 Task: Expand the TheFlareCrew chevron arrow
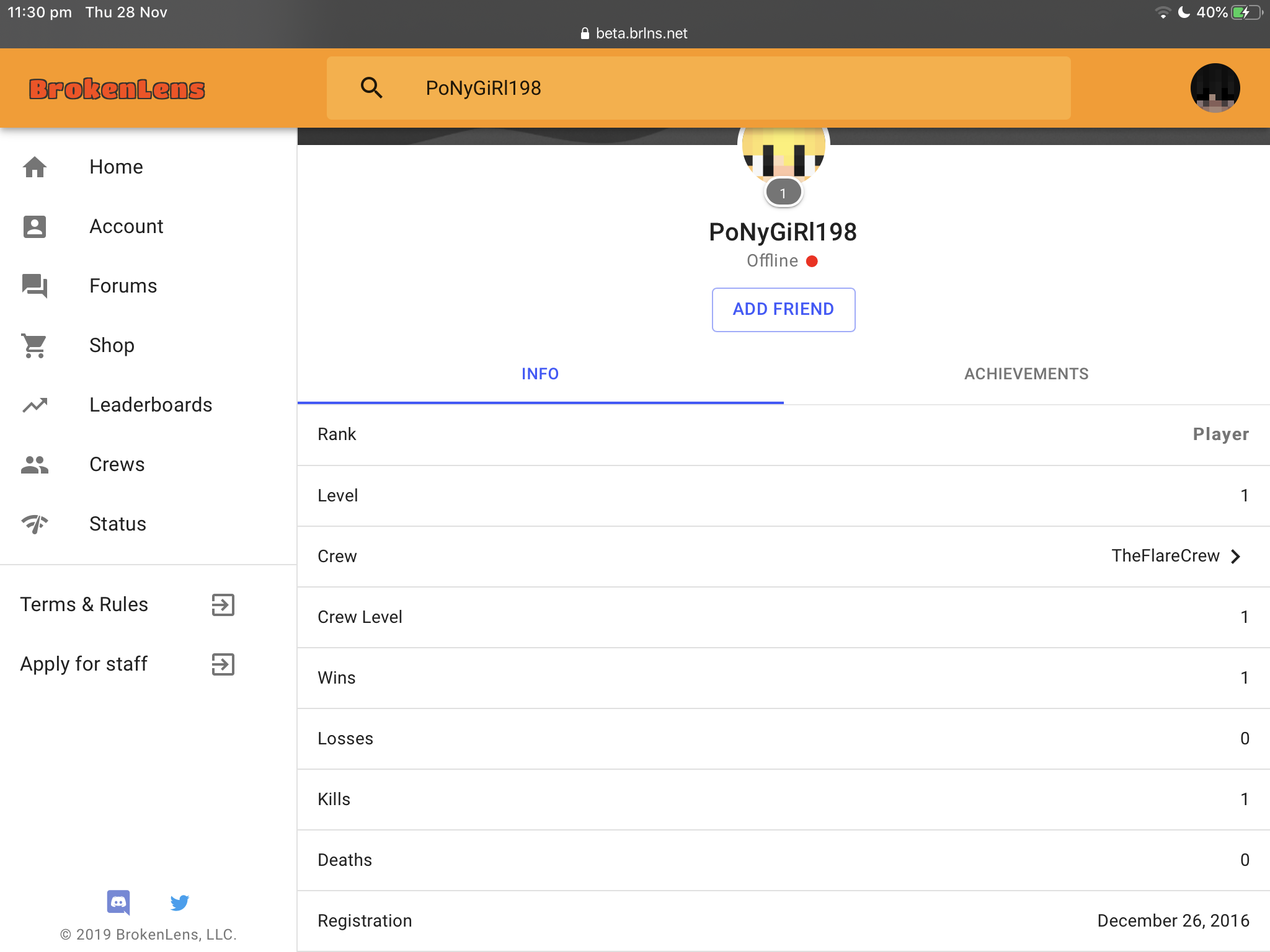click(x=1235, y=556)
